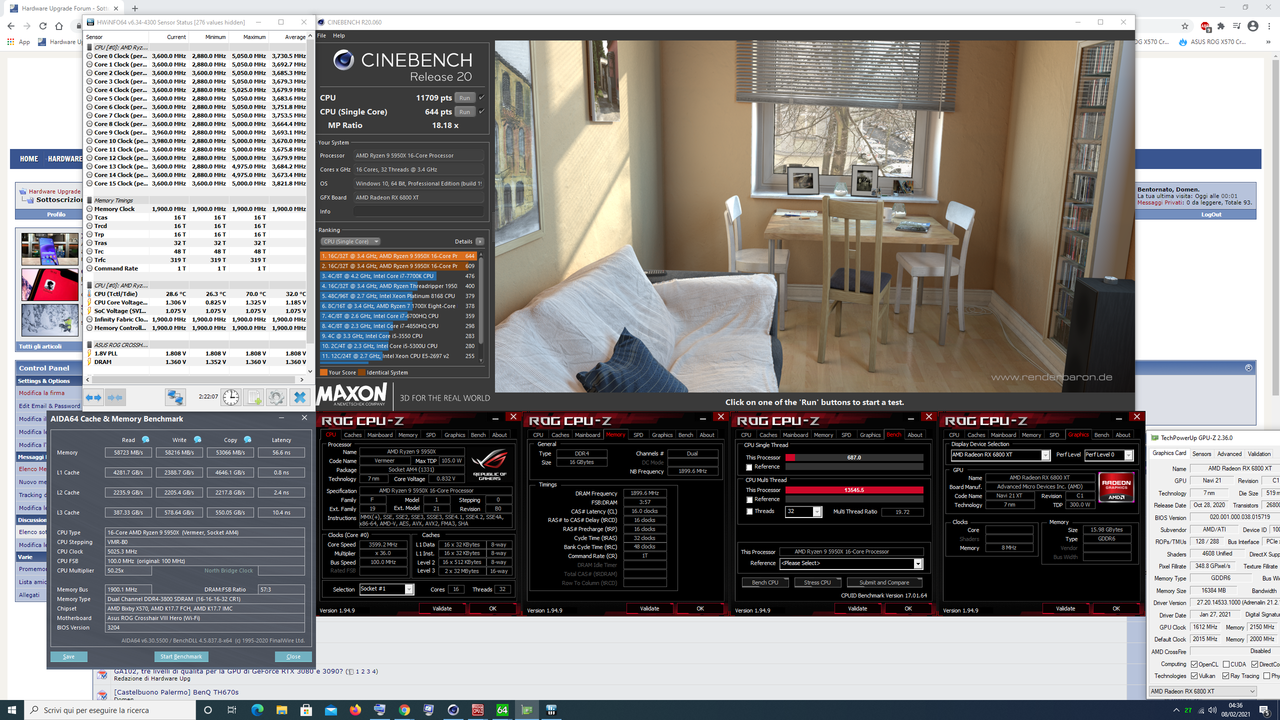
Task: Click LogOut link on forum page
Action: pos(1211,214)
